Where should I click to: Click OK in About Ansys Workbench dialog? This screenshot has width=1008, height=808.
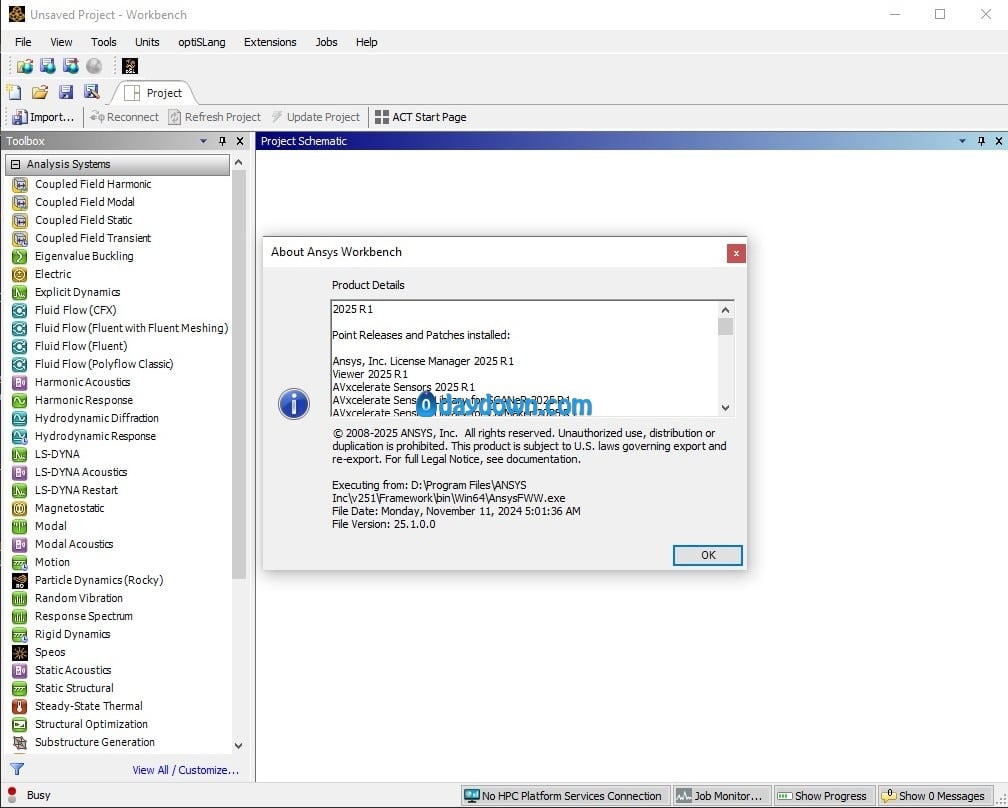click(708, 555)
